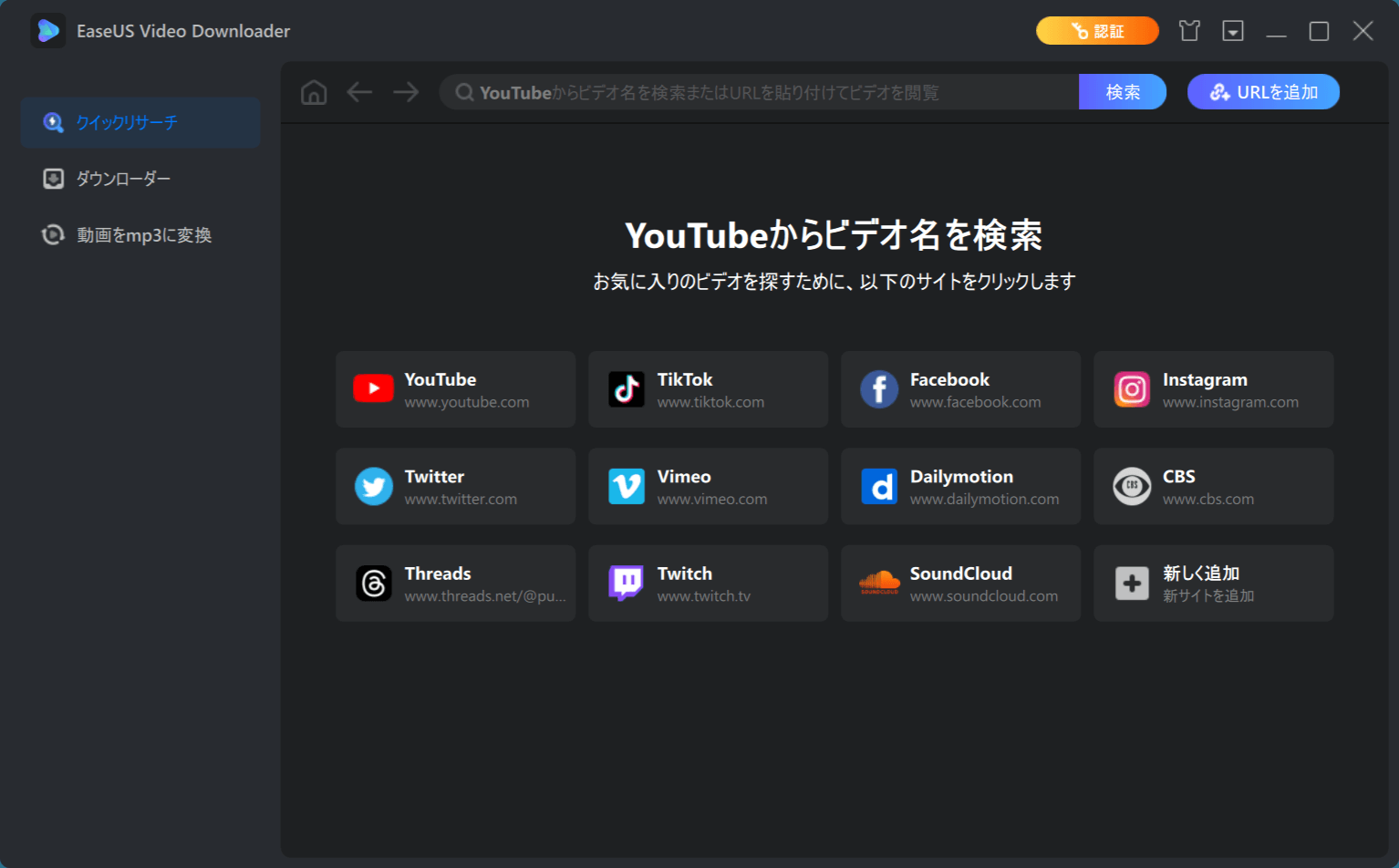Focus the YouTube search URL input field

759,92
